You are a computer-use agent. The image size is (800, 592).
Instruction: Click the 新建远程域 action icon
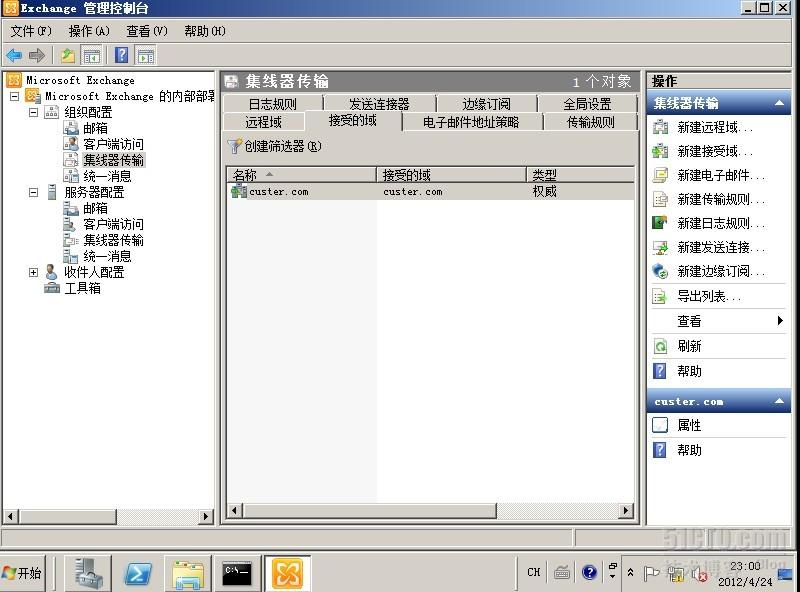660,127
